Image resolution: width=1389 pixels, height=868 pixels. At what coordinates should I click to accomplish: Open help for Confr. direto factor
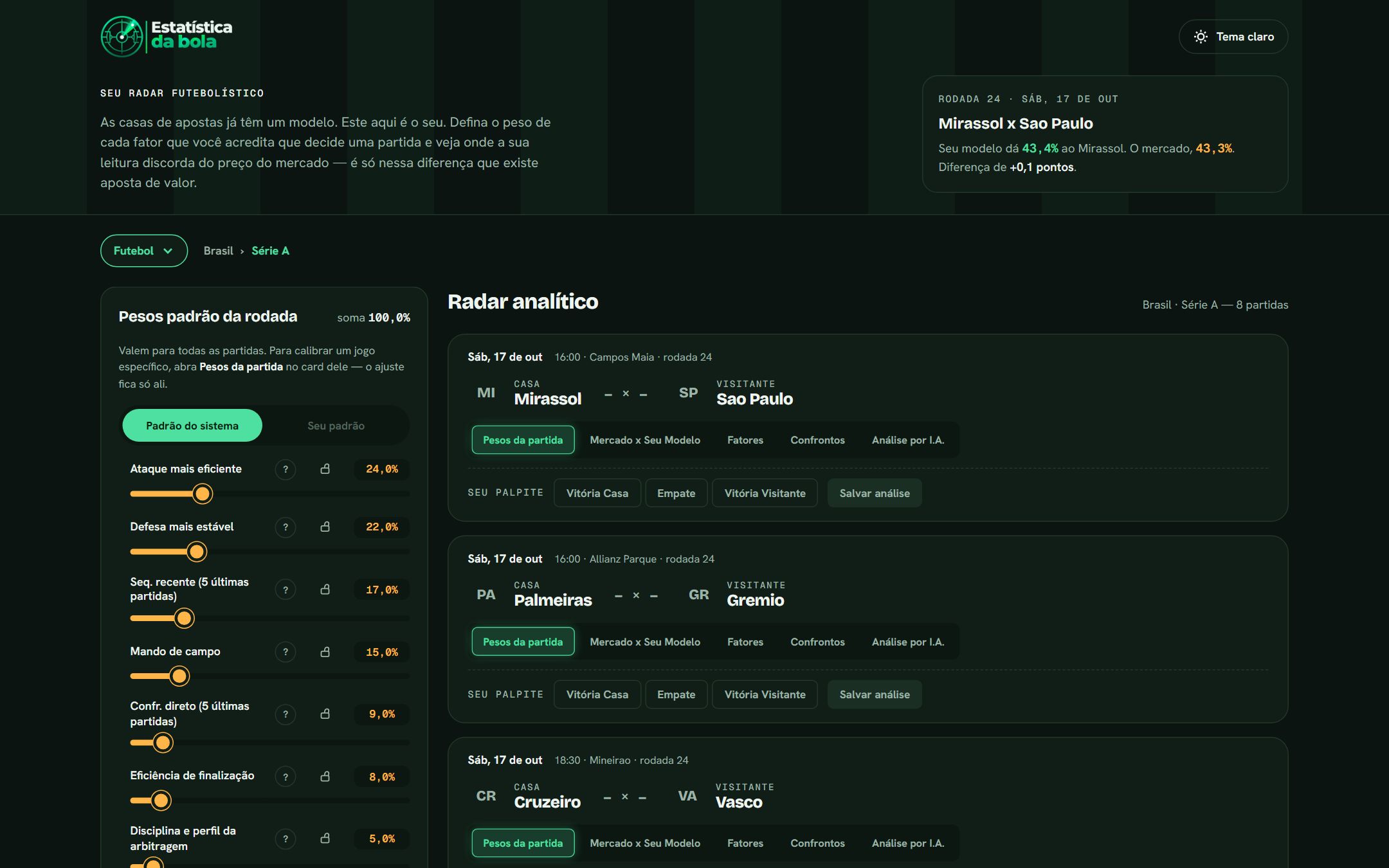point(286,714)
